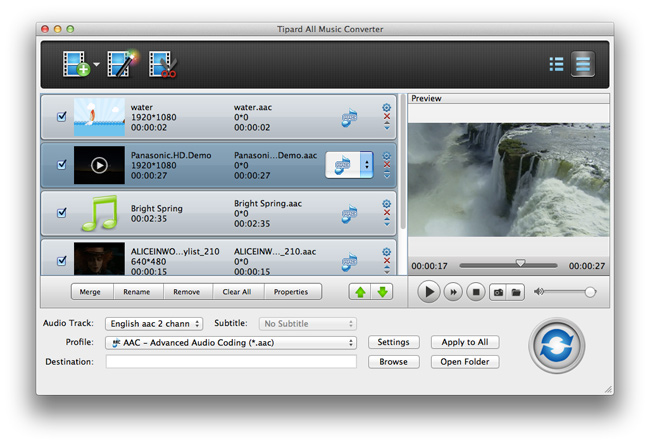The width and height of the screenshot is (650, 445).
Task: Click the Destination path input field
Action: point(231,362)
